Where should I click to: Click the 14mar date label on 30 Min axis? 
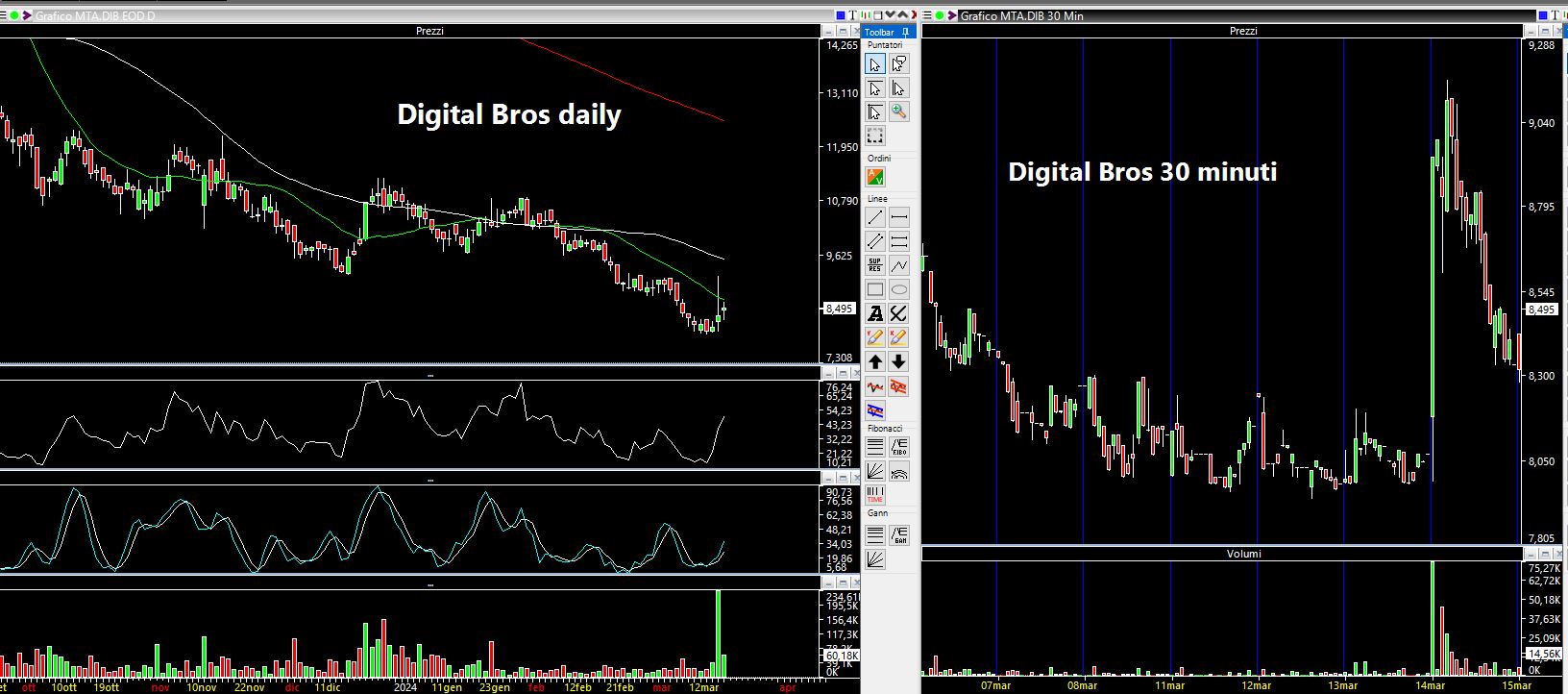(x=1431, y=685)
